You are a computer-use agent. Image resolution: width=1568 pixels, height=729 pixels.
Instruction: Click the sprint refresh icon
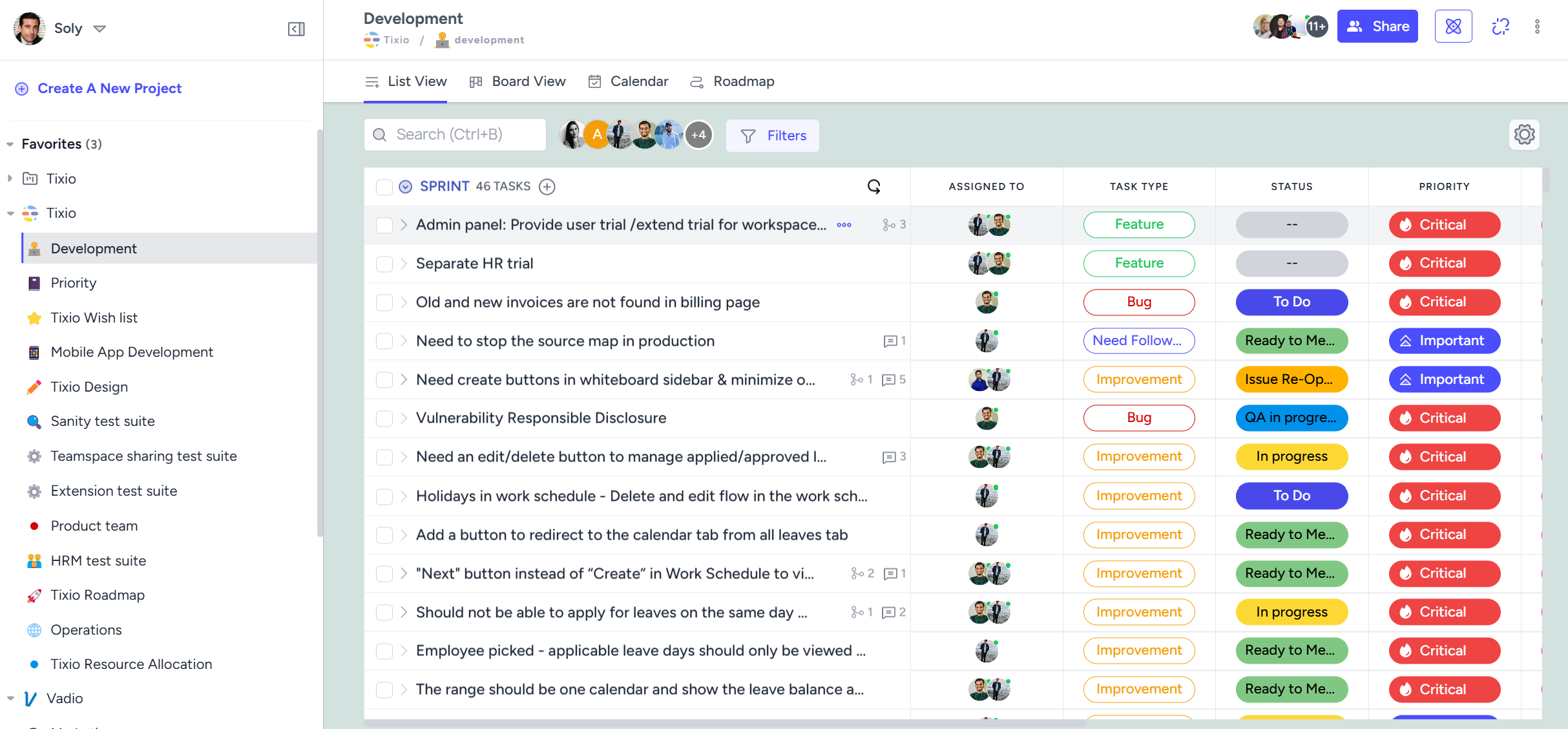(x=873, y=186)
